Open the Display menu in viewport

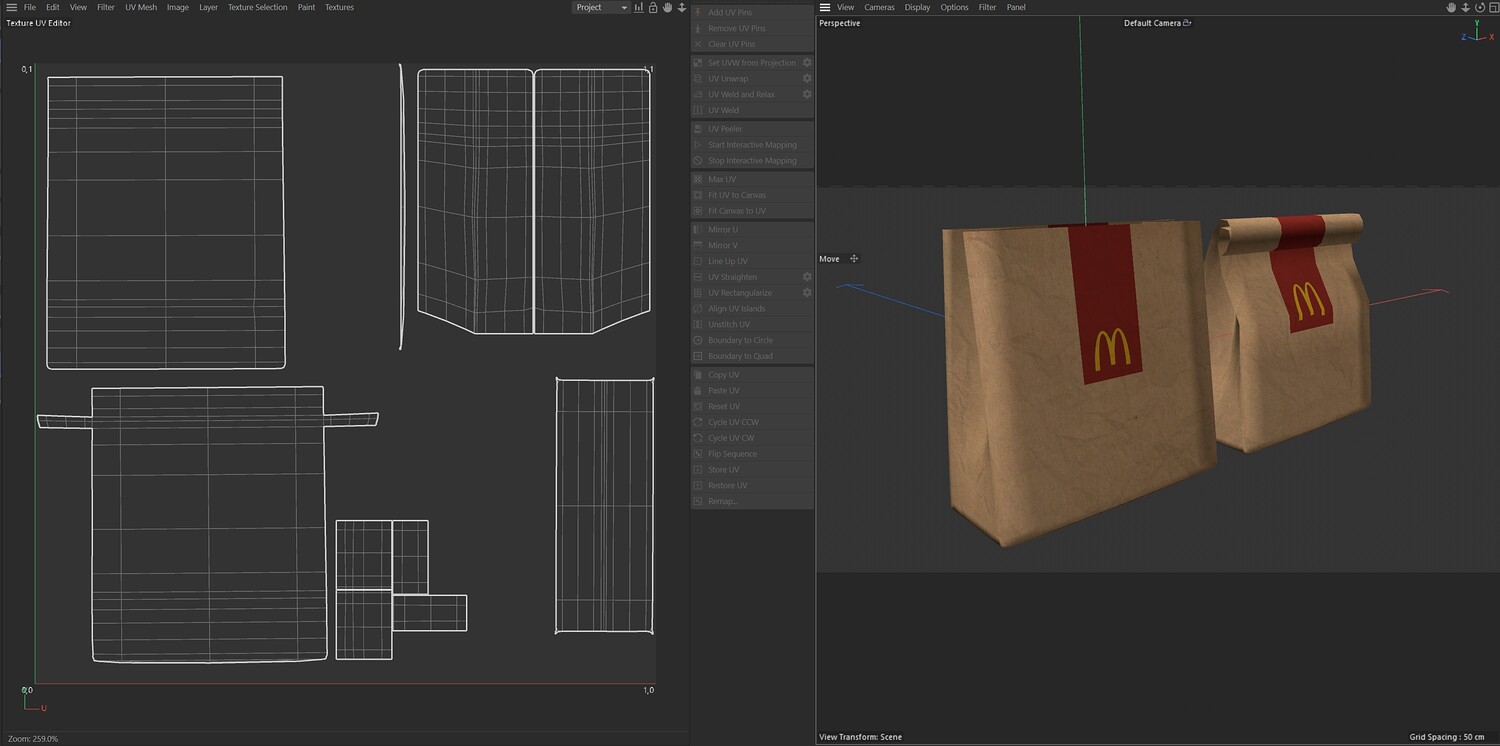coord(917,7)
